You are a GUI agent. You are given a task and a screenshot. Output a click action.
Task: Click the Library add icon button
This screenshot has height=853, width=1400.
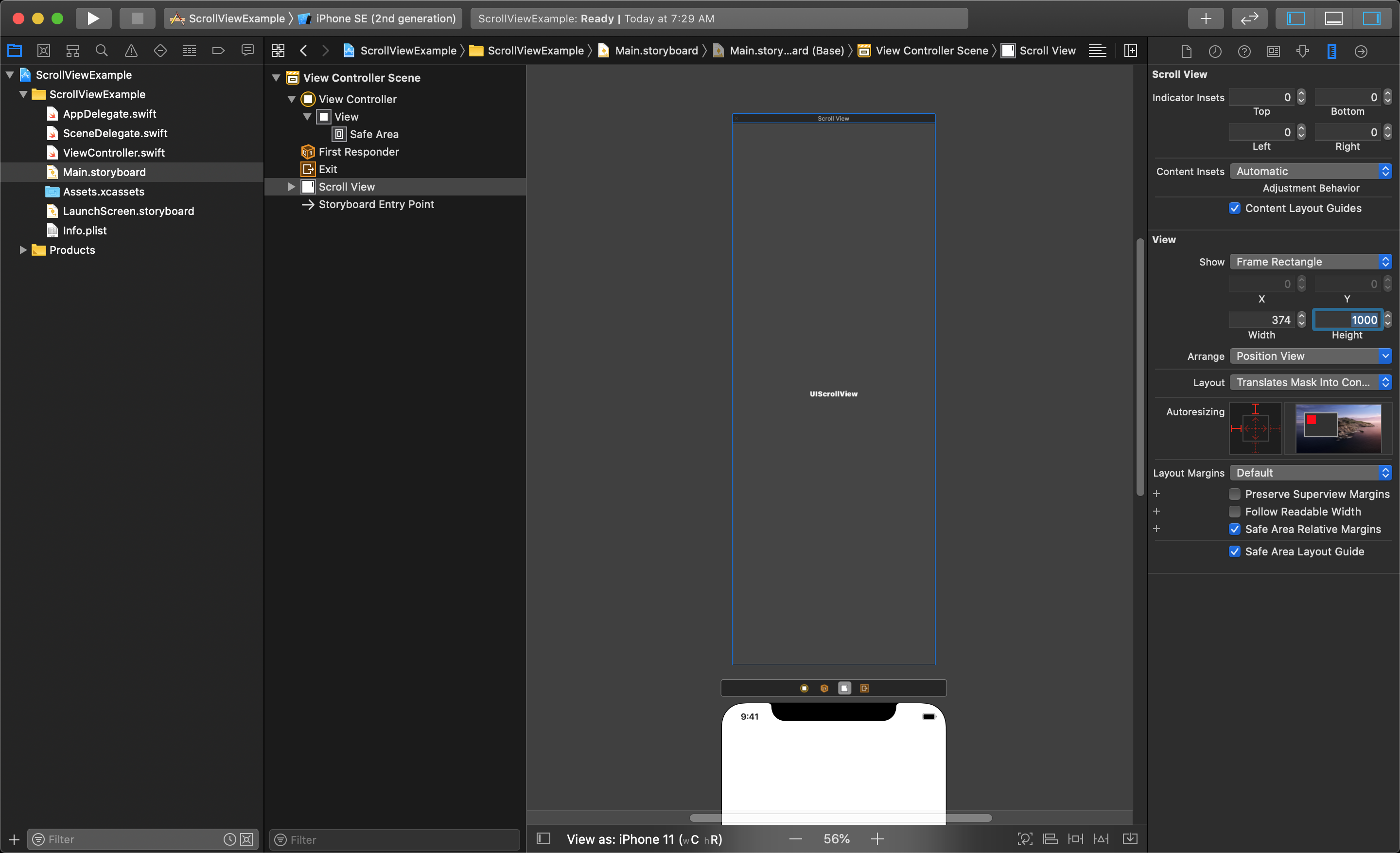(x=1204, y=18)
